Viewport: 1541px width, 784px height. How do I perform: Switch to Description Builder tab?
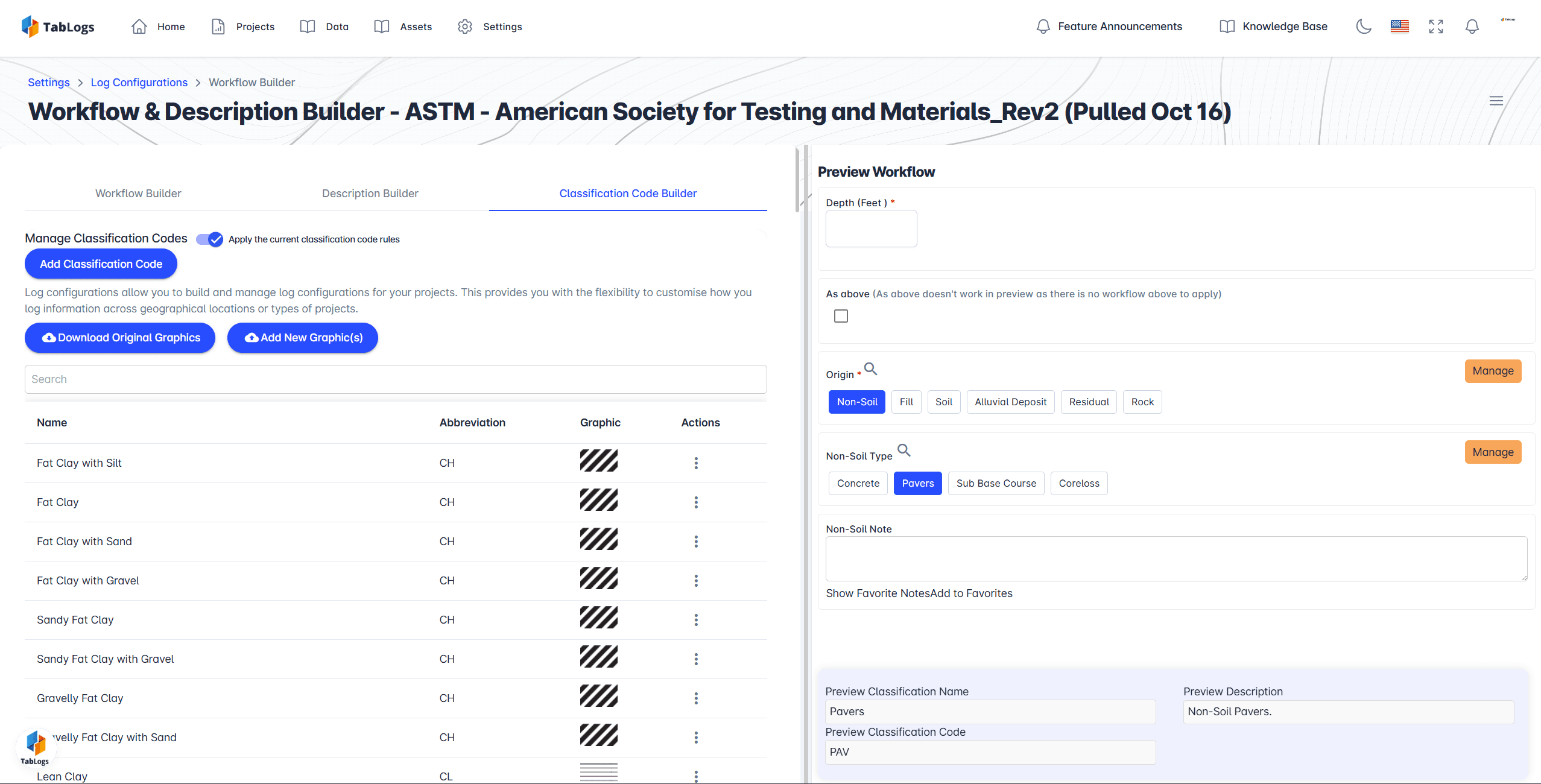pyautogui.click(x=370, y=194)
